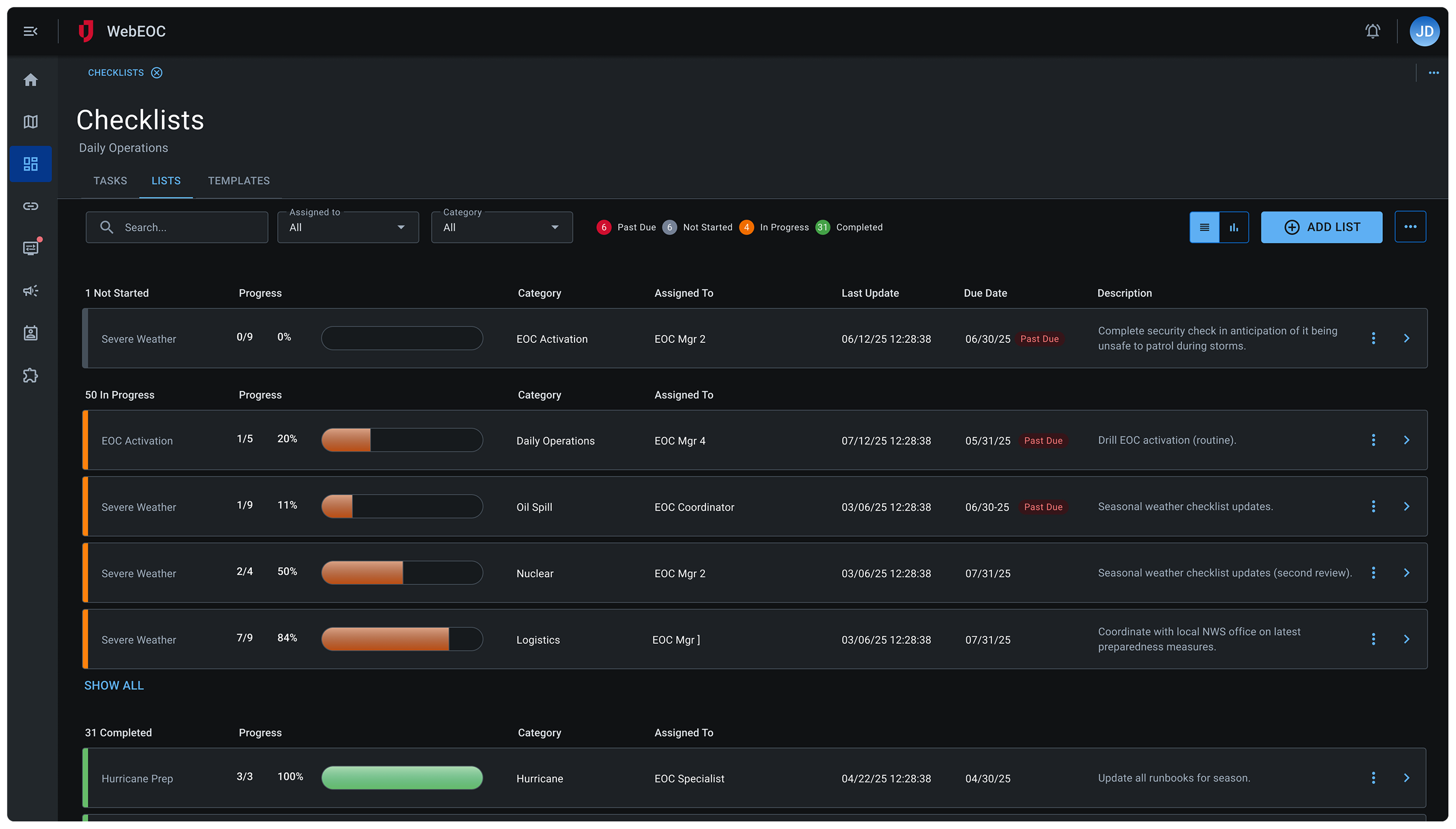Screen dimensions: 1456x829
Task: Collapse the sidebar with the top-left icon
Action: (x=30, y=31)
